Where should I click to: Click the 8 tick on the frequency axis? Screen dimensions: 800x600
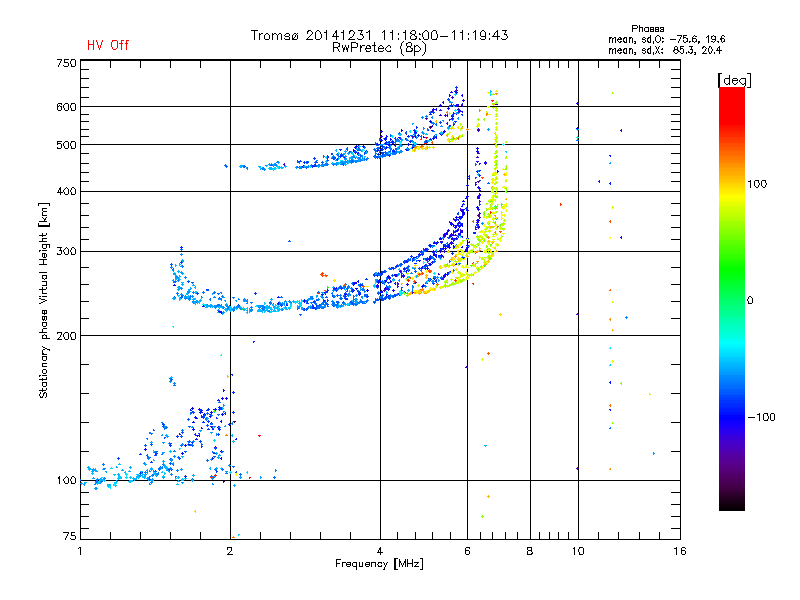point(530,551)
